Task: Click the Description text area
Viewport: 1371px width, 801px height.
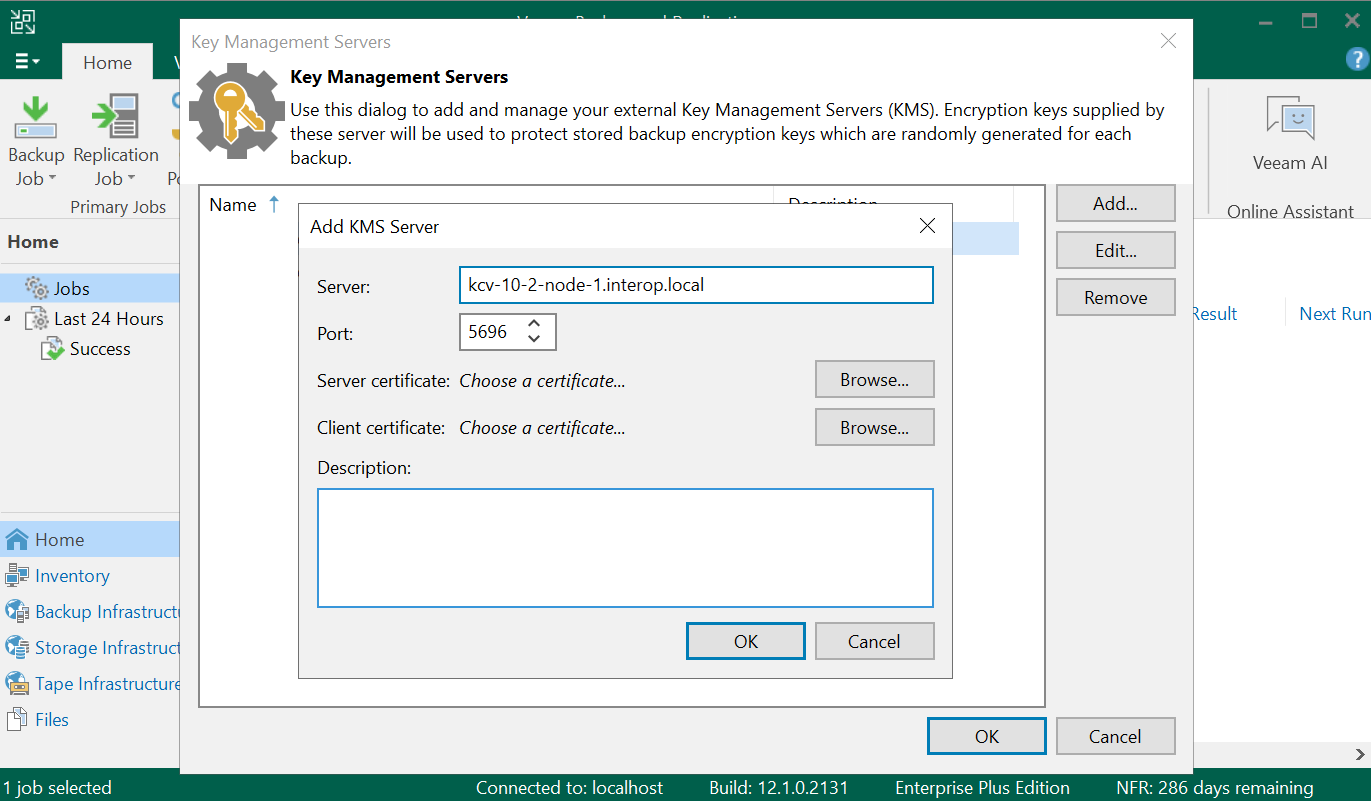Action: tap(625, 548)
